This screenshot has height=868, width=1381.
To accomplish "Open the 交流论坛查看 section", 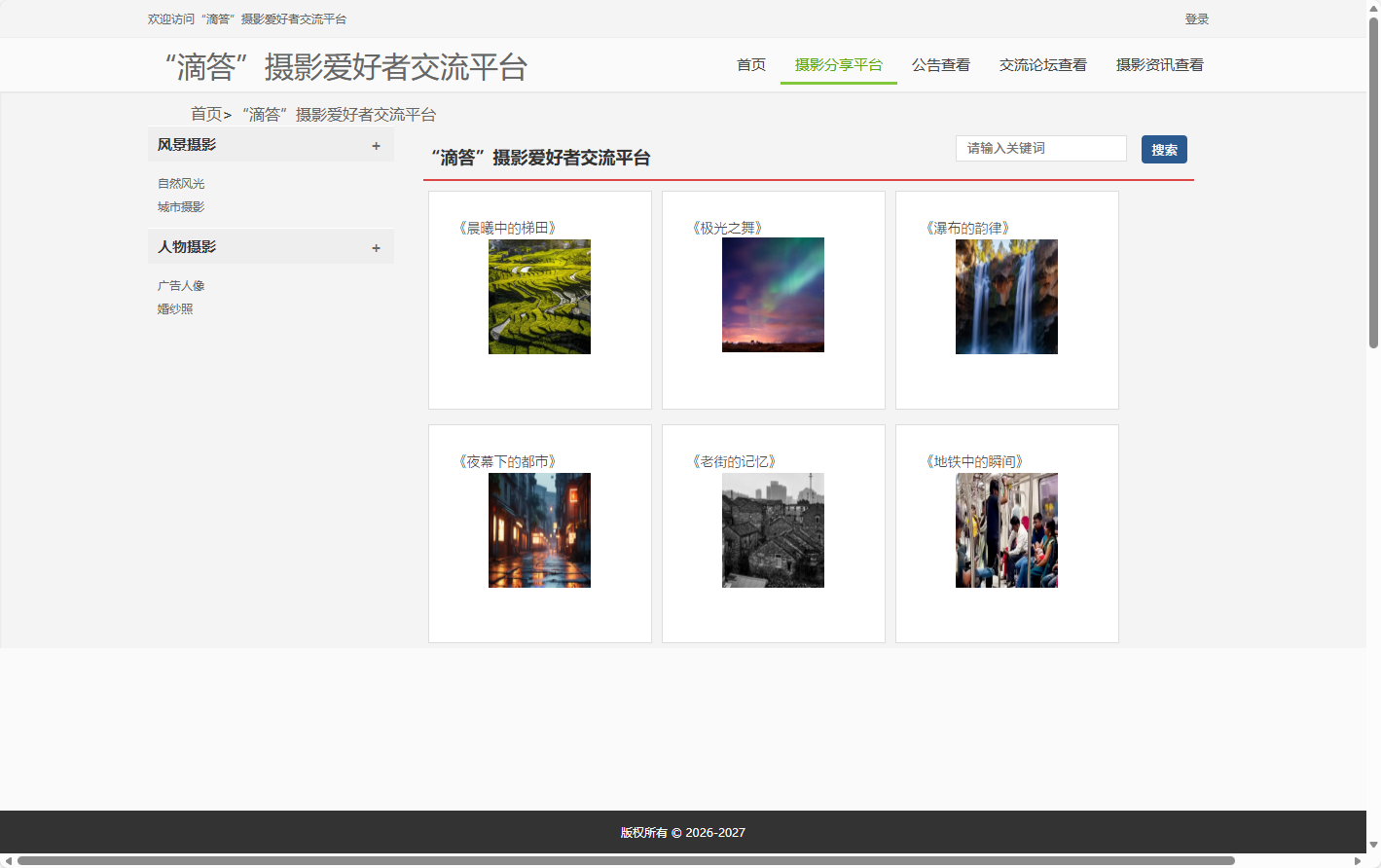I will (x=1042, y=64).
